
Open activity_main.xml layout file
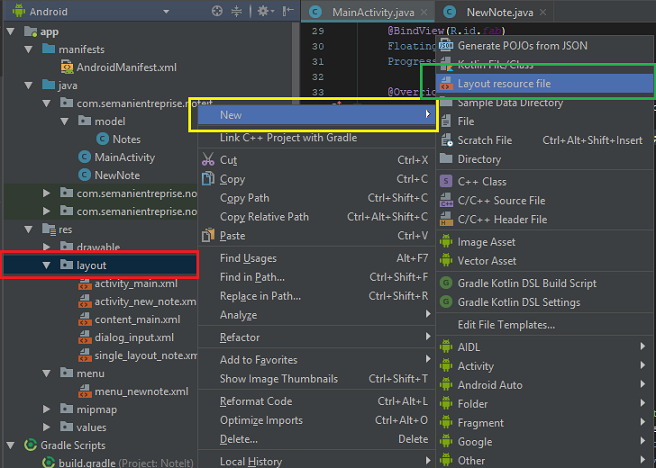point(128,284)
